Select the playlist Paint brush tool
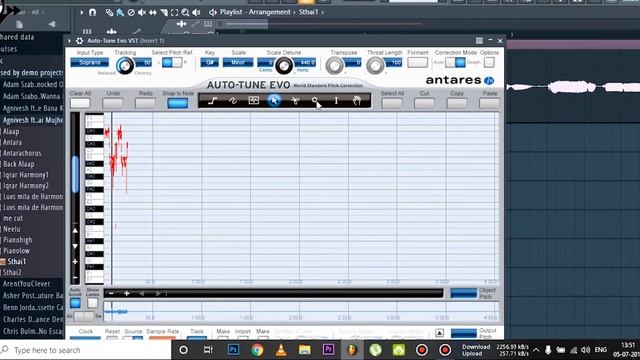This screenshot has height=360, width=640. (x=120, y=13)
